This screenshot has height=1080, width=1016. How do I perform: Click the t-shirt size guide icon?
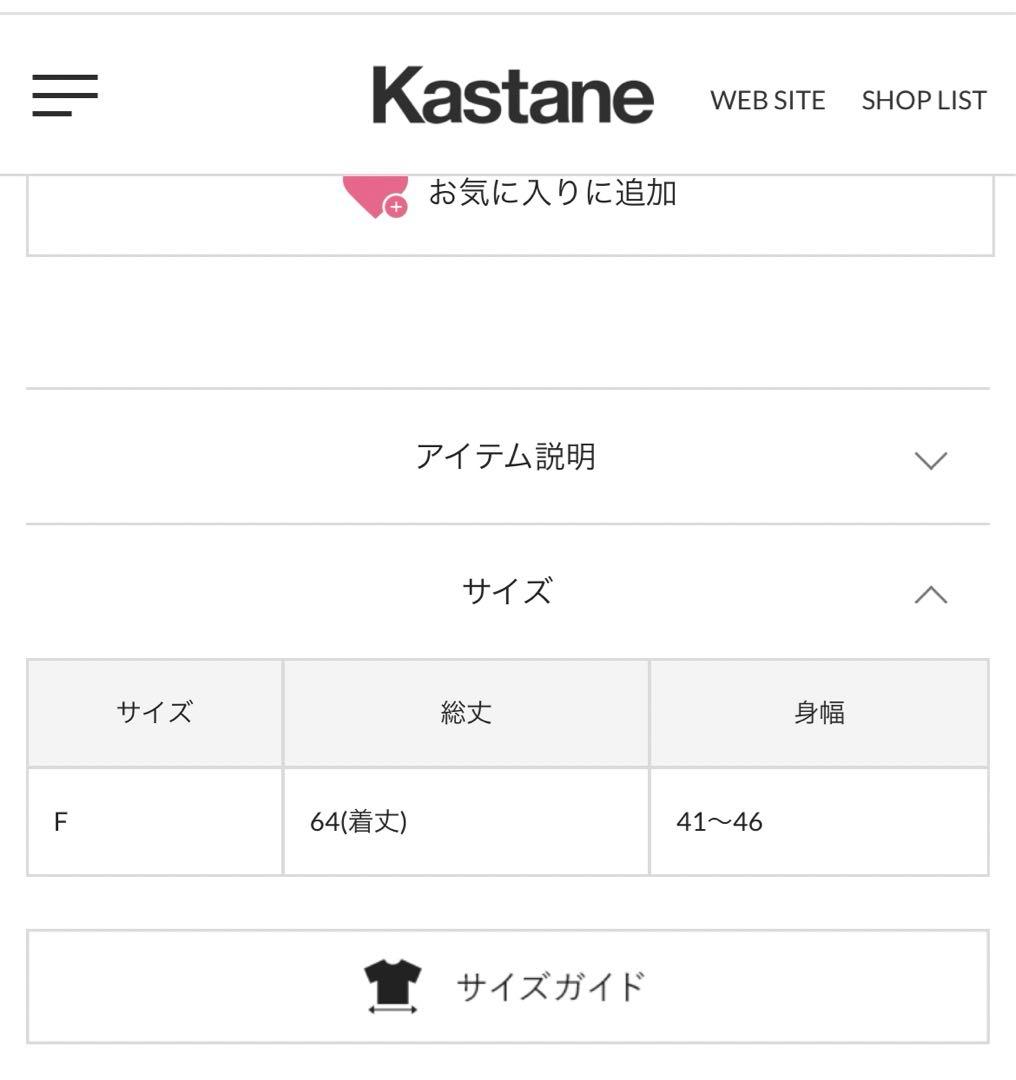coord(392,981)
